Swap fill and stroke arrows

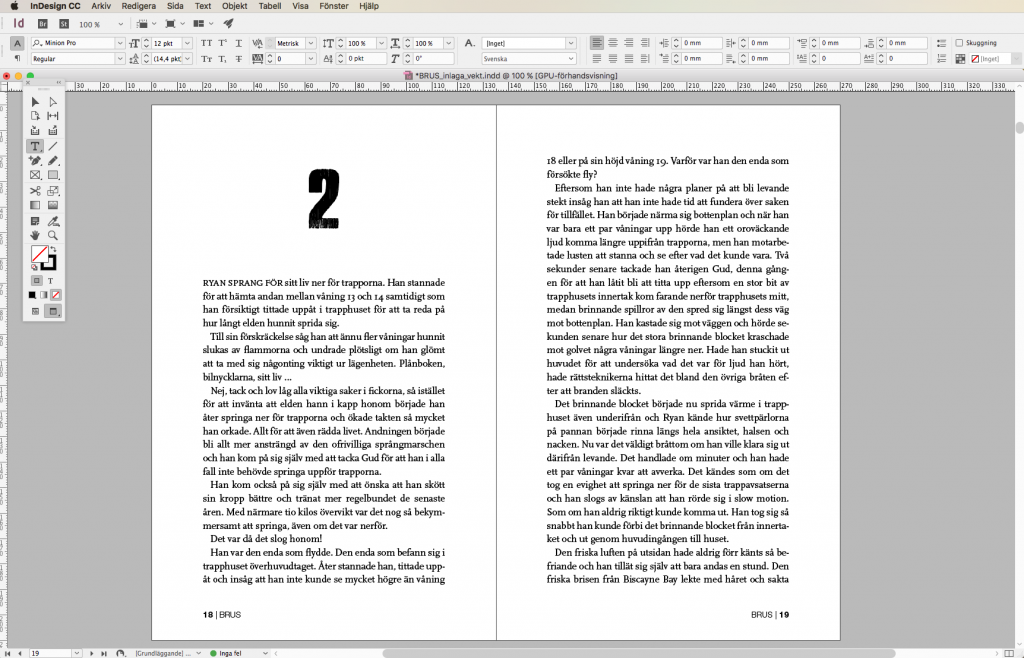click(54, 249)
